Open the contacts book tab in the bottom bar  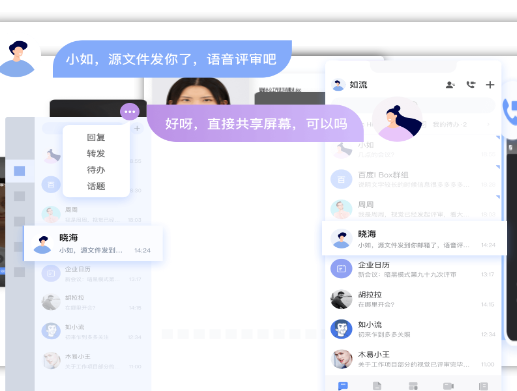pos(483,386)
